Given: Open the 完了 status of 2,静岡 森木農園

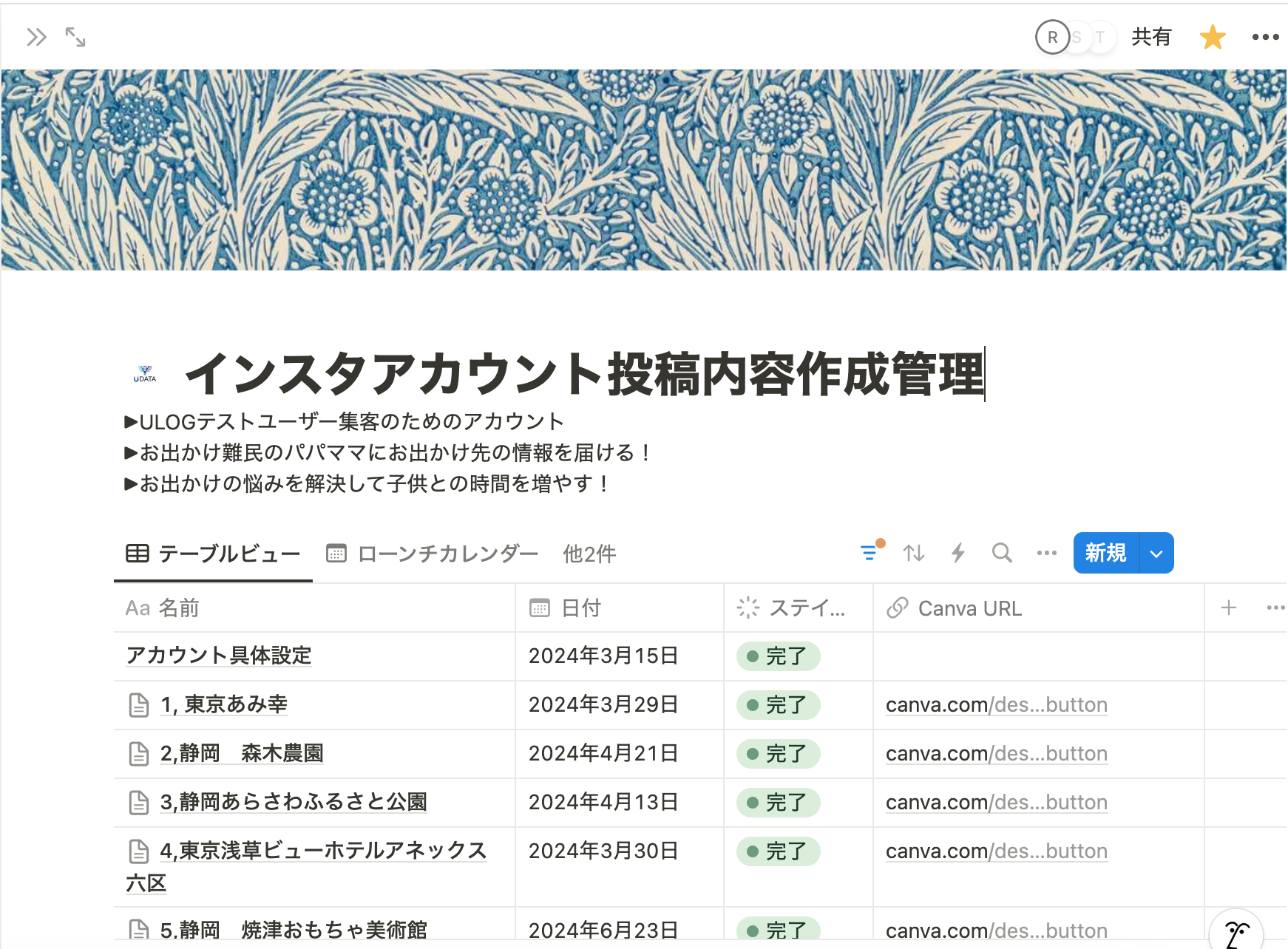Looking at the screenshot, I should point(779,754).
